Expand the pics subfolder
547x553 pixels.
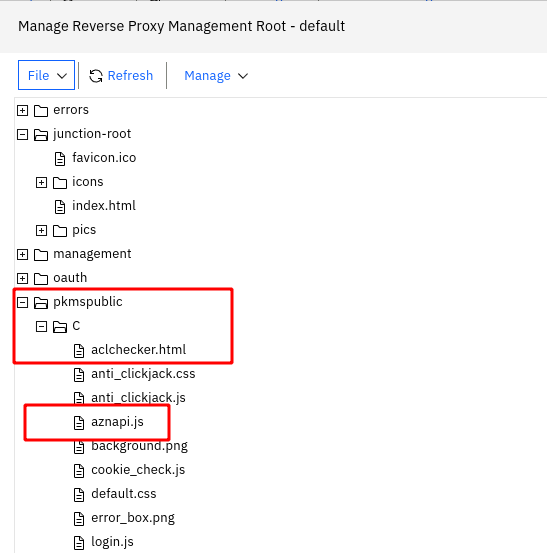pyautogui.click(x=42, y=230)
